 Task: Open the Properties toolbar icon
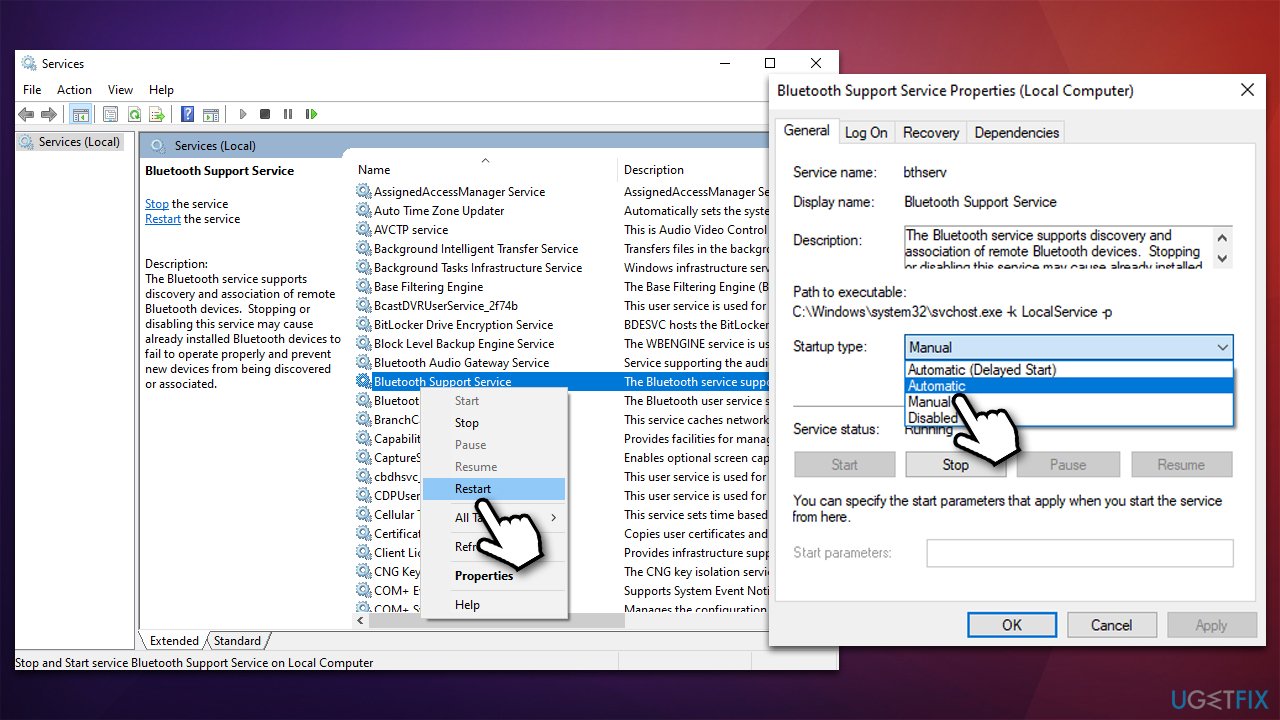110,115
